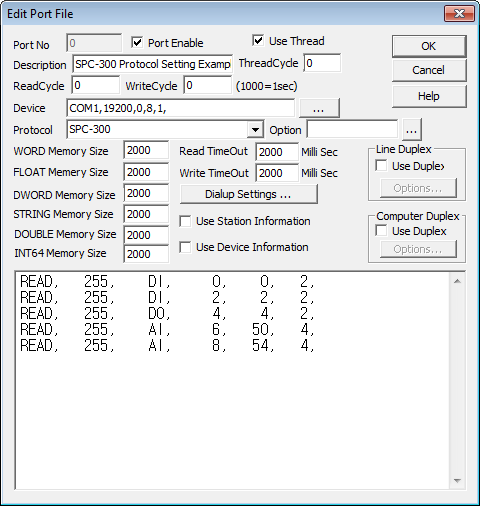Click the Cancel button

point(429,70)
